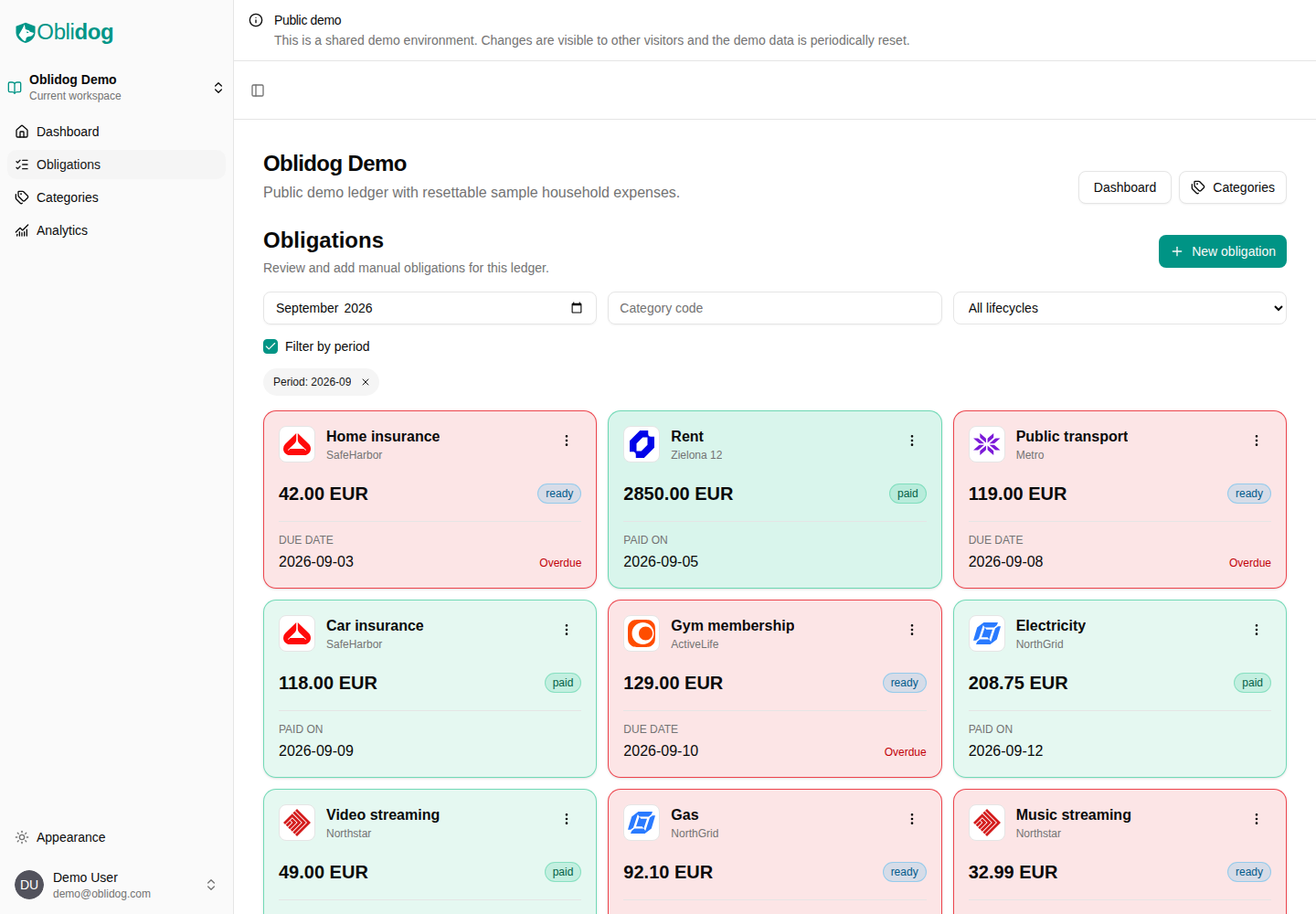Click the paid badge on Video streaming
Viewport: 1316px width, 914px height.
(x=563, y=872)
